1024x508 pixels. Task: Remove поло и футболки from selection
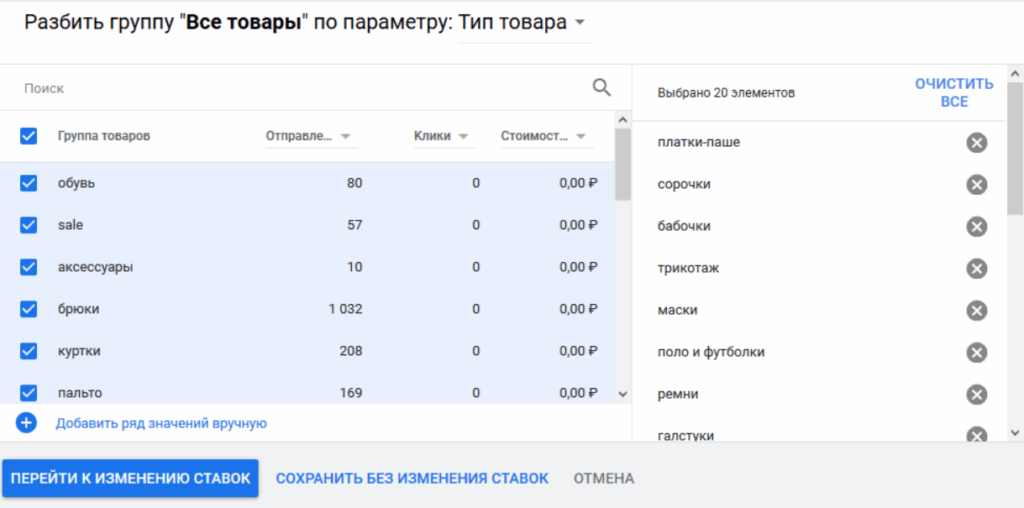coord(977,353)
